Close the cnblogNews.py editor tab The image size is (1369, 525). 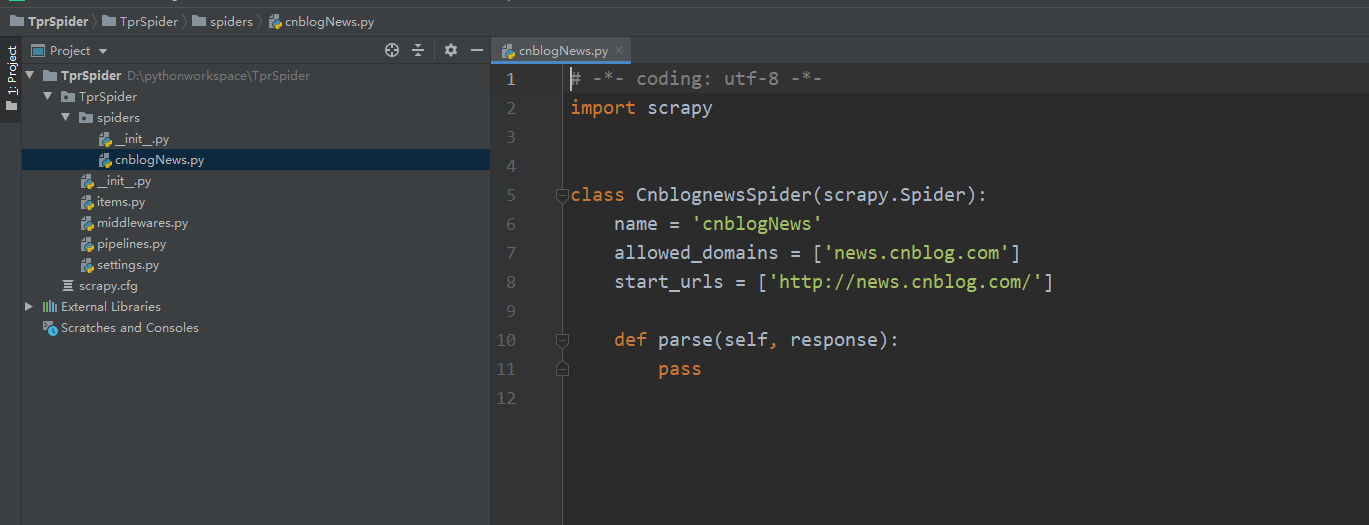(x=620, y=50)
